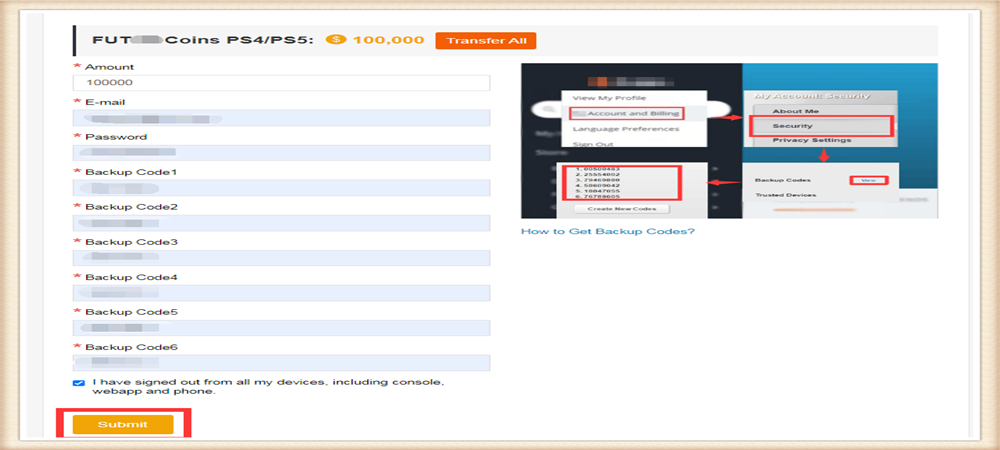Image resolution: width=1000 pixels, height=450 pixels.
Task: Click the 100,000 coin balance text
Action: [x=388, y=40]
